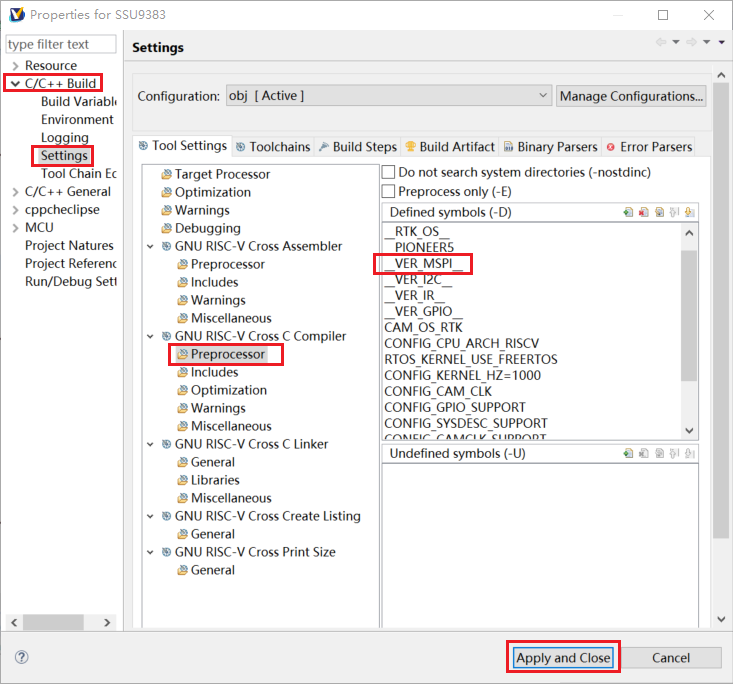Expand the C/C++ General node
733x684 pixels.
tap(15, 192)
